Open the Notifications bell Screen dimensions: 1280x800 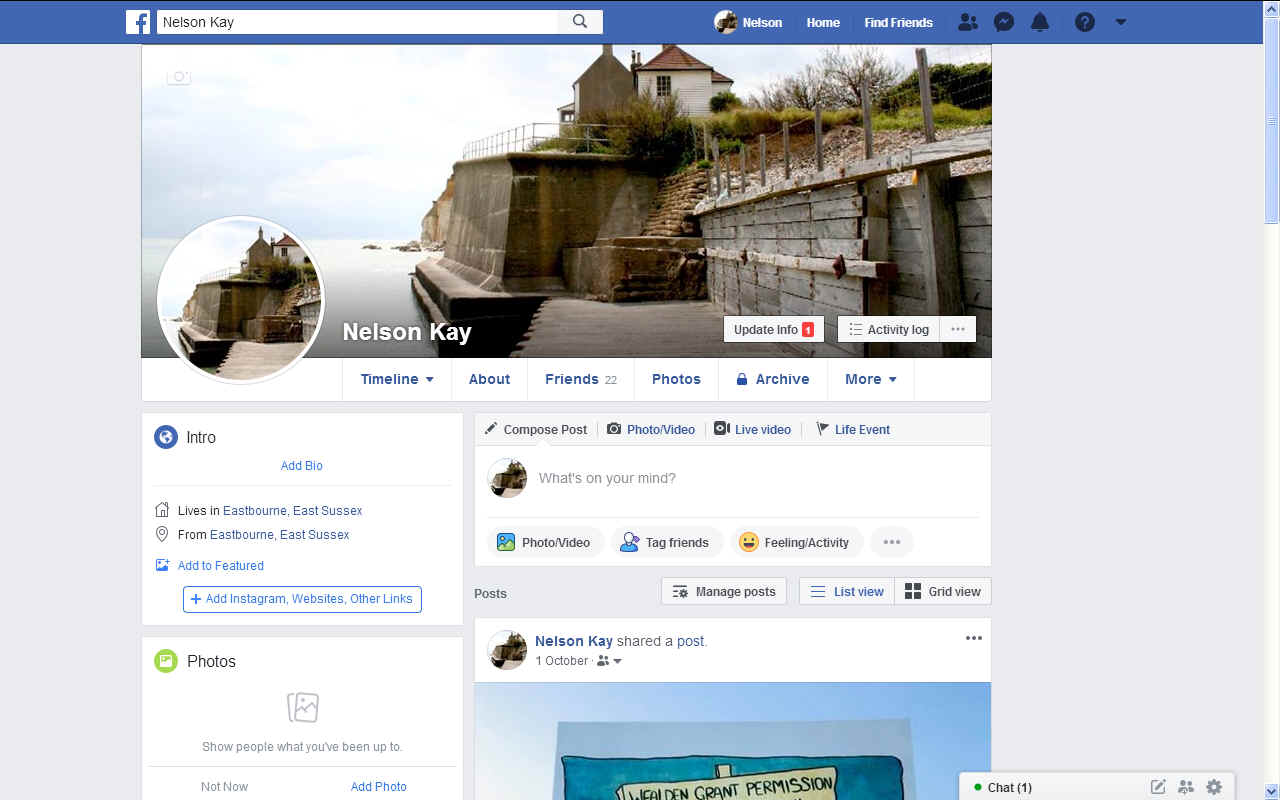[x=1040, y=22]
